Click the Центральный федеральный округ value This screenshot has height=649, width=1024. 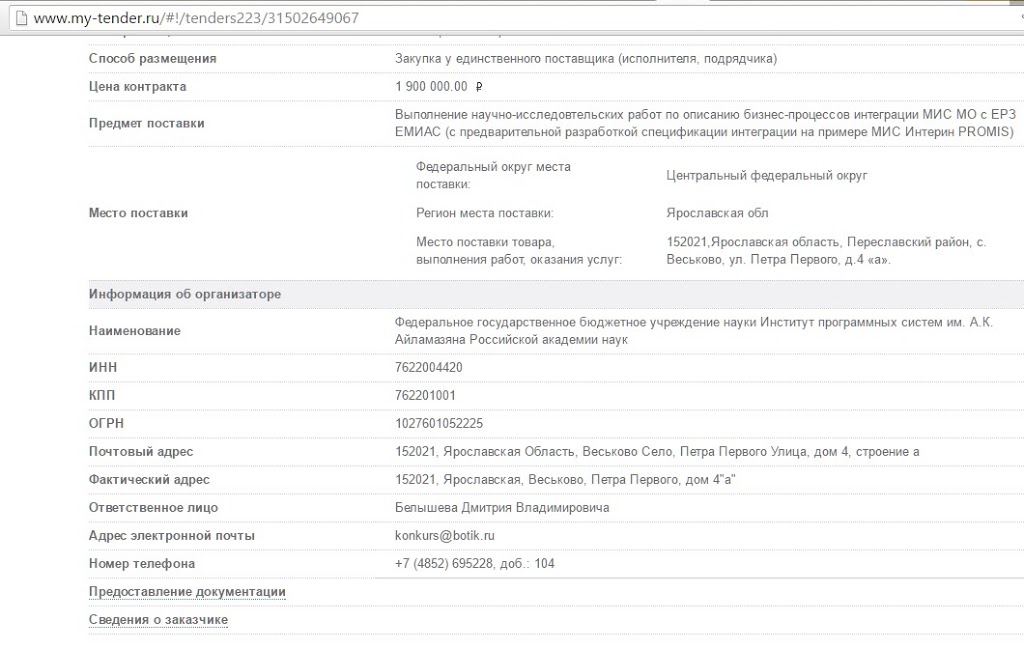click(x=766, y=176)
